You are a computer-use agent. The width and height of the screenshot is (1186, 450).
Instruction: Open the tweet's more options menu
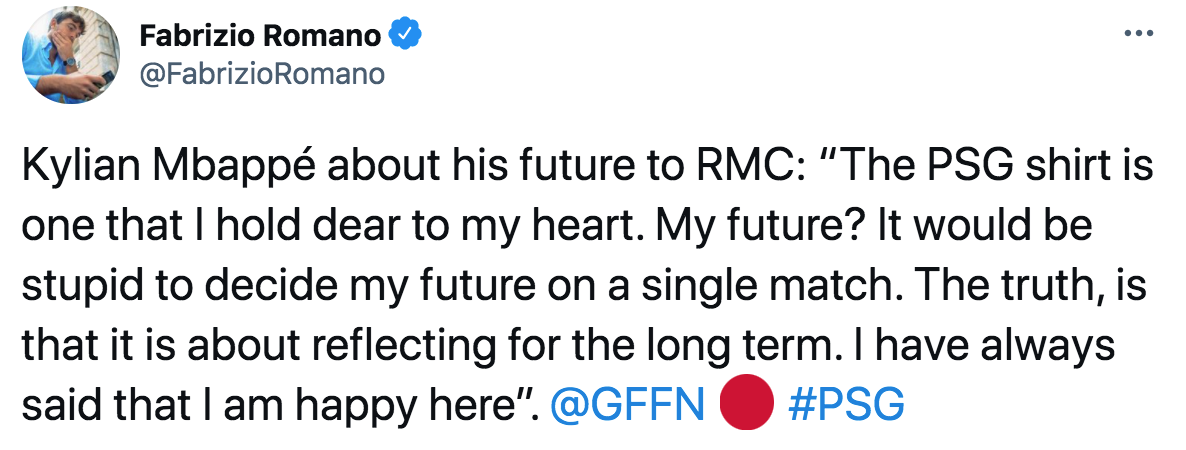tap(1139, 31)
